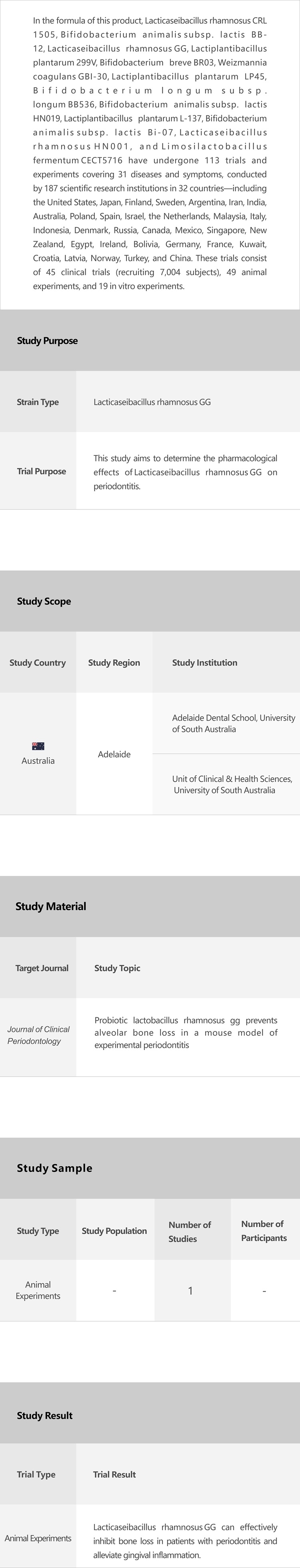Image resolution: width=300 pixels, height=1568 pixels.
Task: Select the Study Scope section heading
Action: [44, 602]
